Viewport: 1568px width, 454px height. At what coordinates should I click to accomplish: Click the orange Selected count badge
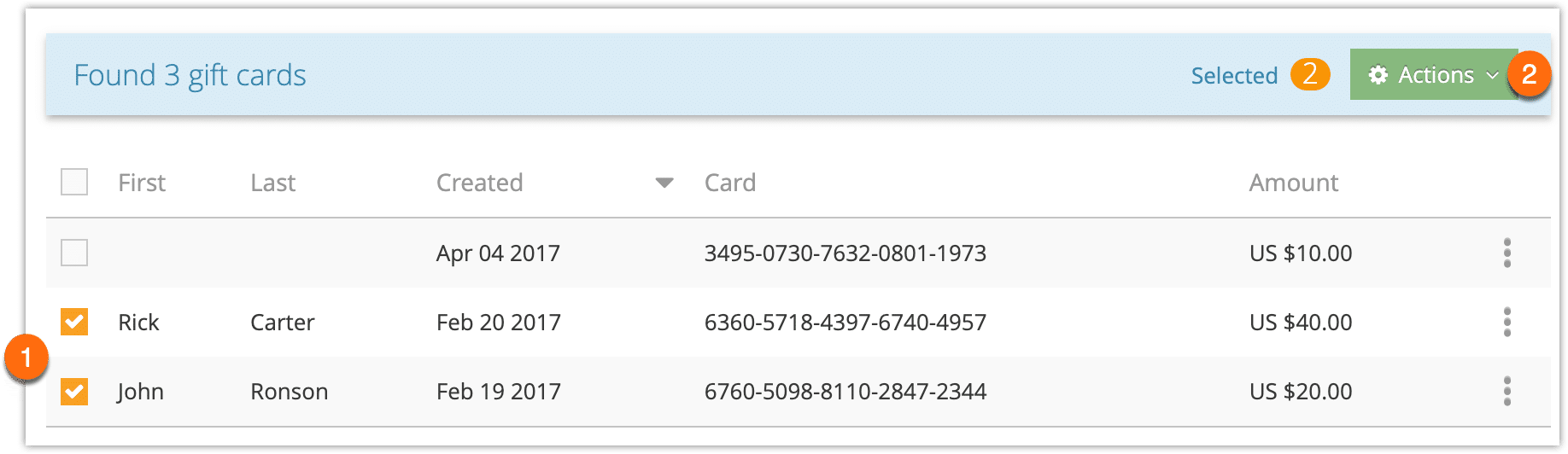[1310, 74]
